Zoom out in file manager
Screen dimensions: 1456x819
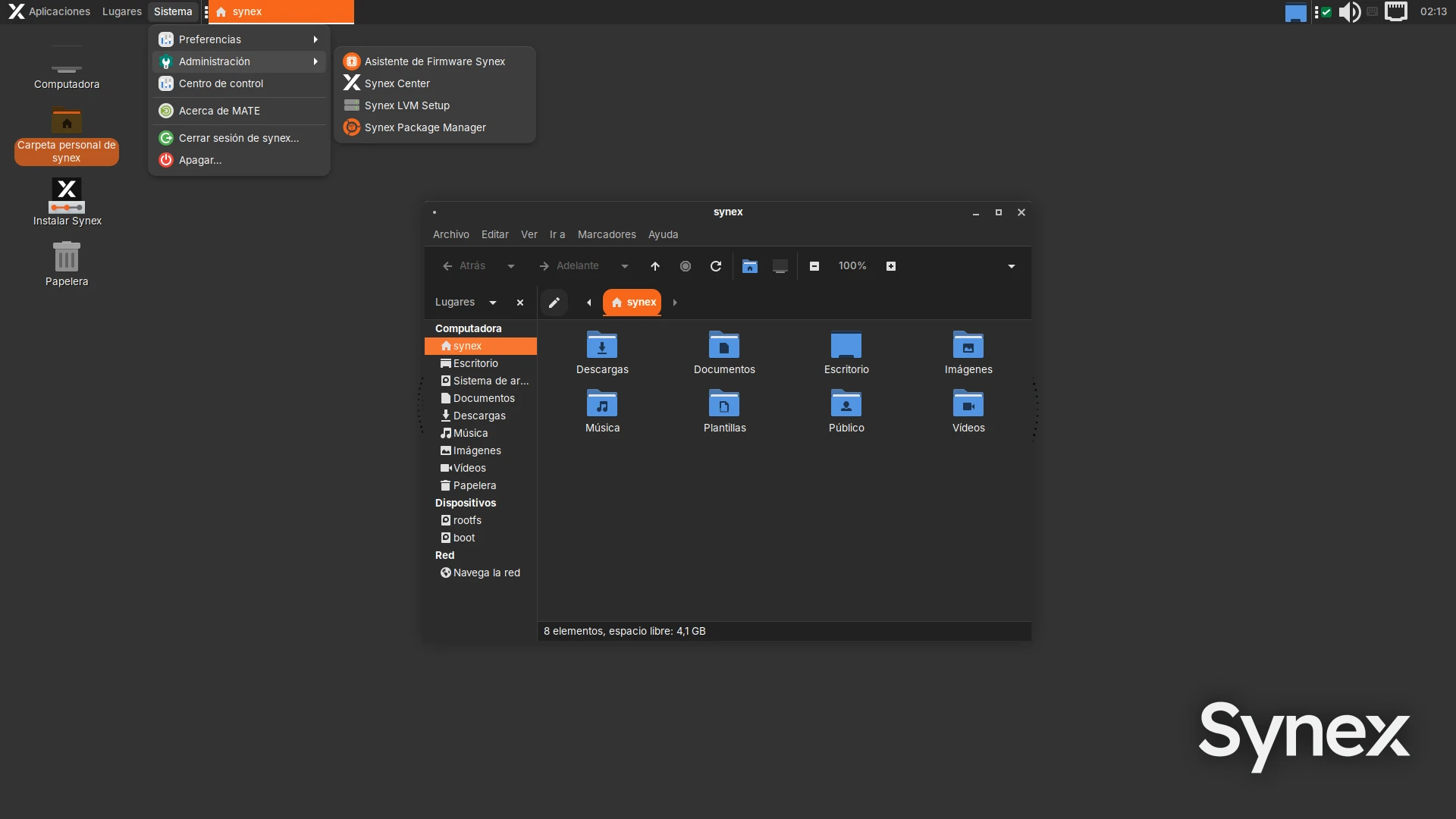pos(814,266)
